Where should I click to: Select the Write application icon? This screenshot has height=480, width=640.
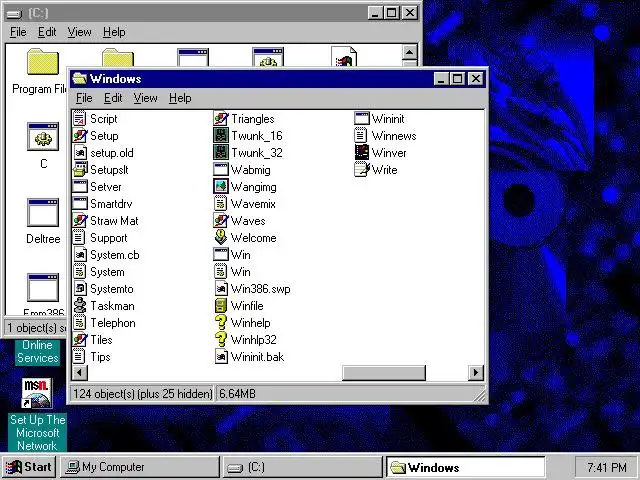click(x=362, y=169)
